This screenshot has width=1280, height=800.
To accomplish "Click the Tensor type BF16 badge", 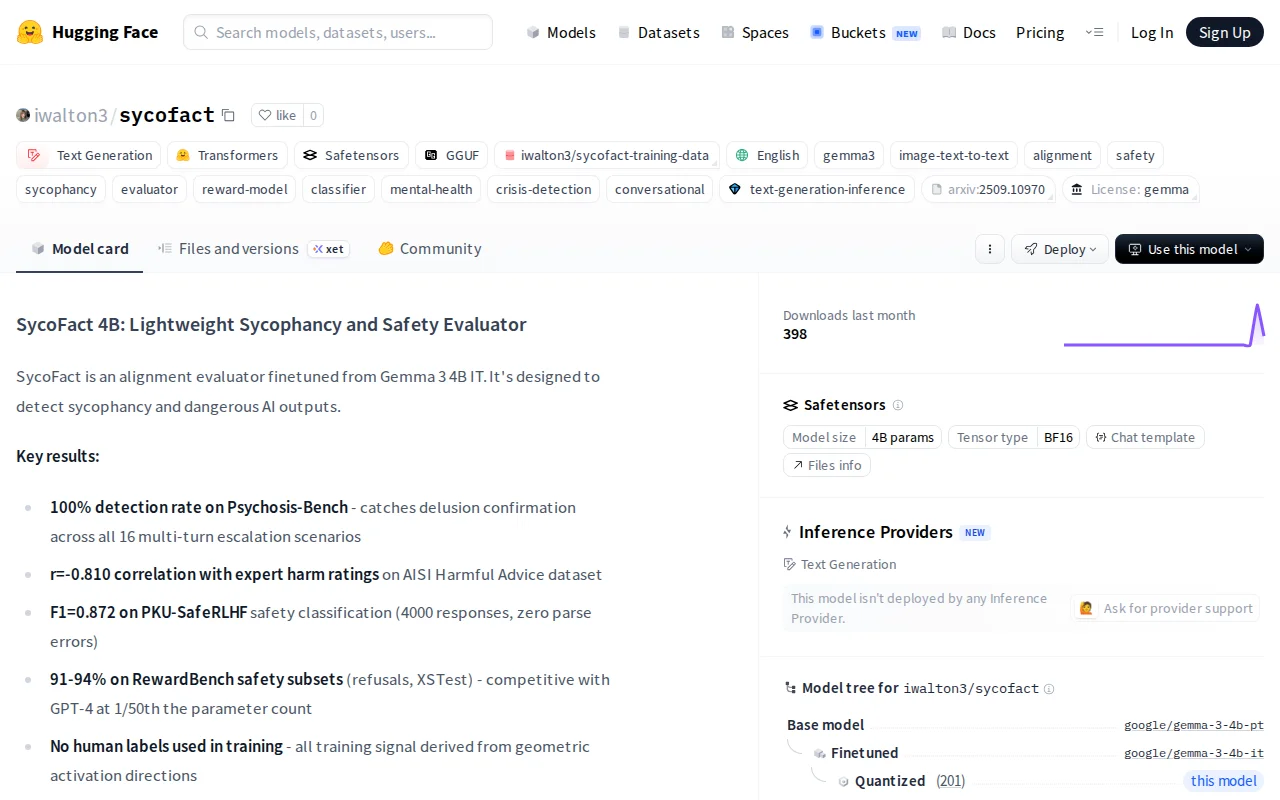I will click(1014, 437).
